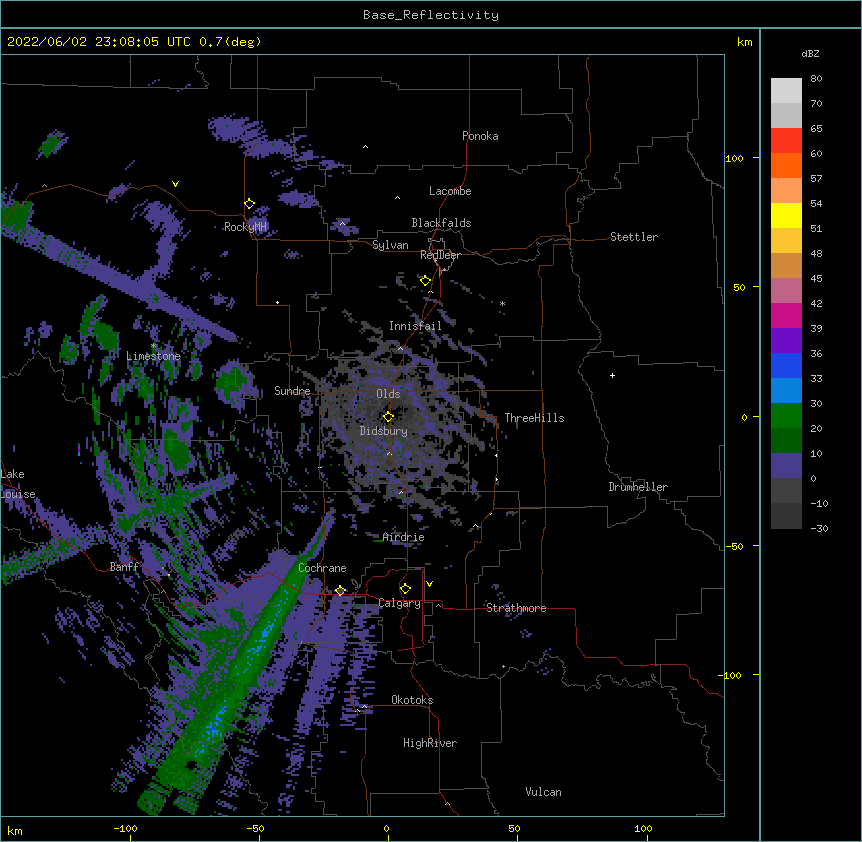862x842 pixels.
Task: Click the Calgary label
Action: click(x=399, y=603)
